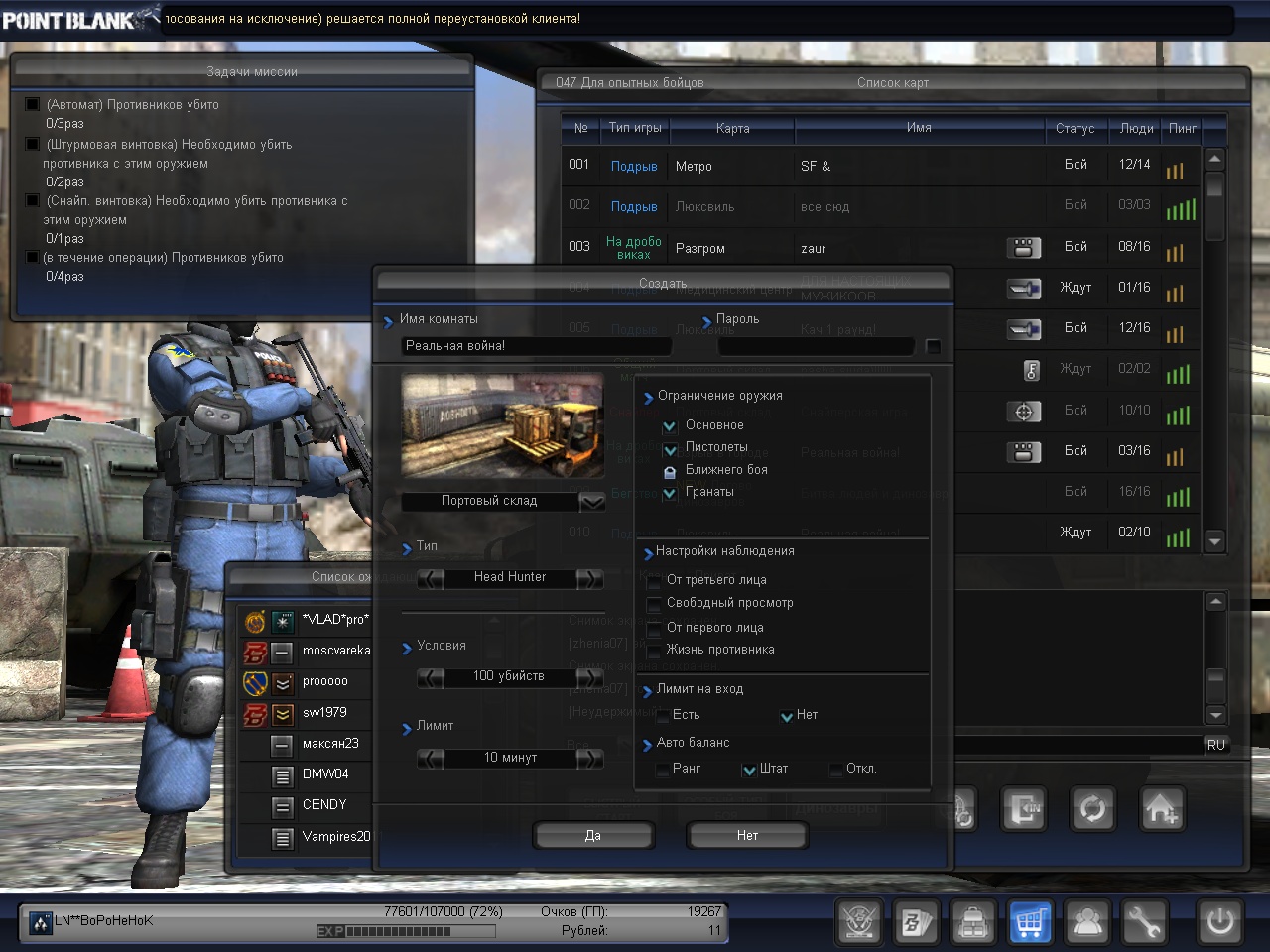Click the refresh room list icon
The height and width of the screenshot is (952, 1270).
coord(1092,809)
